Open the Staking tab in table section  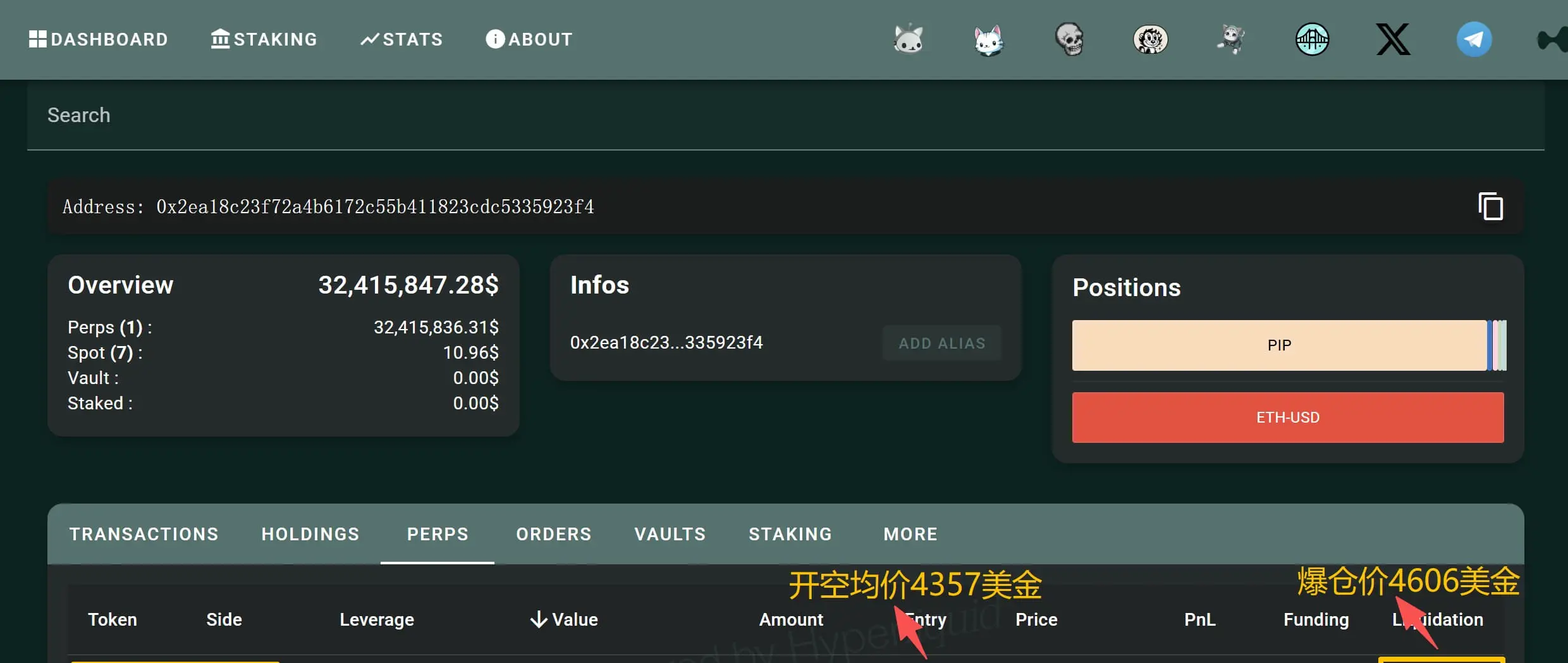[790, 534]
